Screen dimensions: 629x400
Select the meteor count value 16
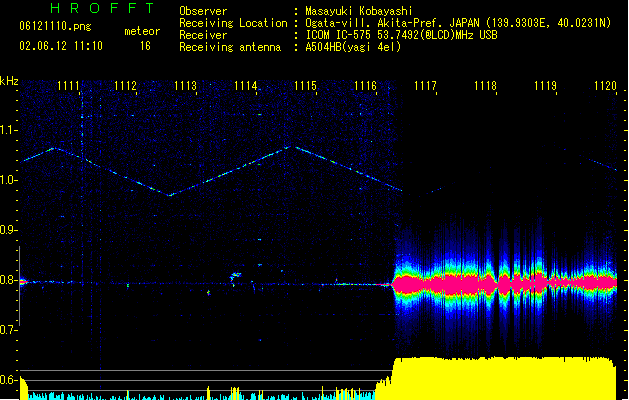point(145,46)
